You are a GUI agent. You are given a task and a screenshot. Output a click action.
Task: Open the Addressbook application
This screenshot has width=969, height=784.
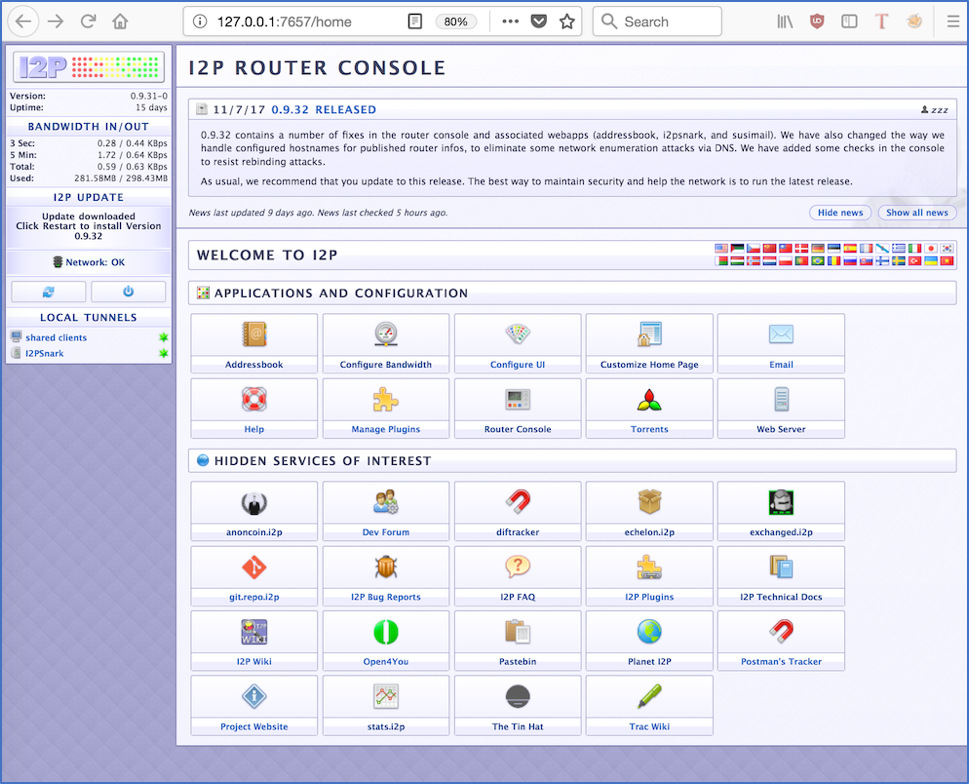(x=254, y=343)
